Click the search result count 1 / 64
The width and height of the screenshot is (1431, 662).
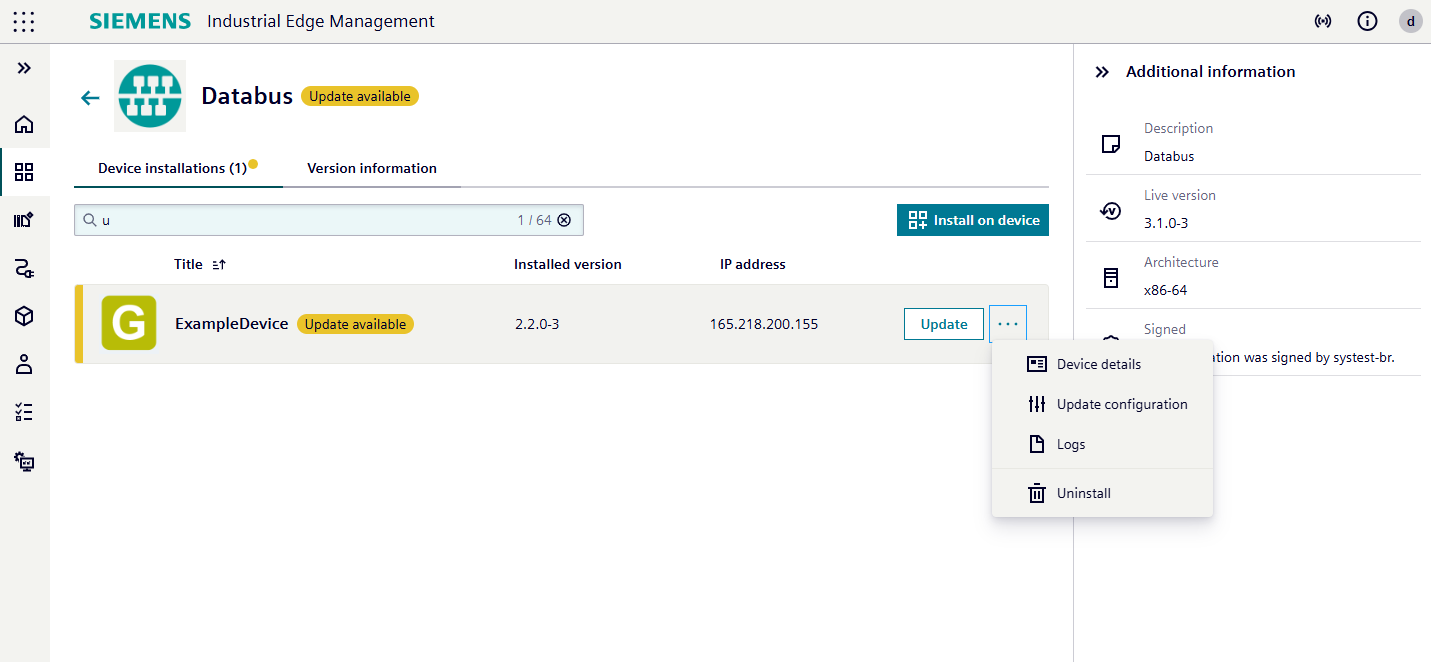click(534, 220)
